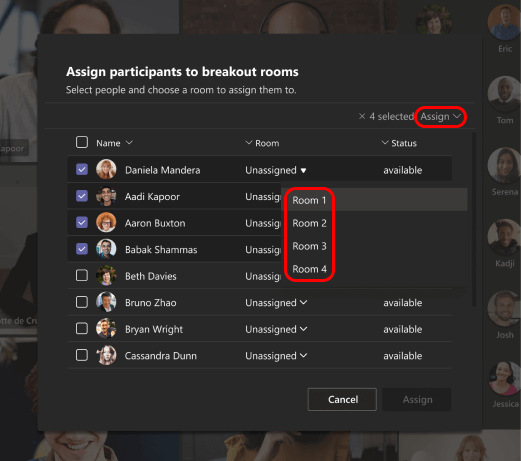
Task: Click Josh's avatar in participant strip
Action: (x=505, y=308)
